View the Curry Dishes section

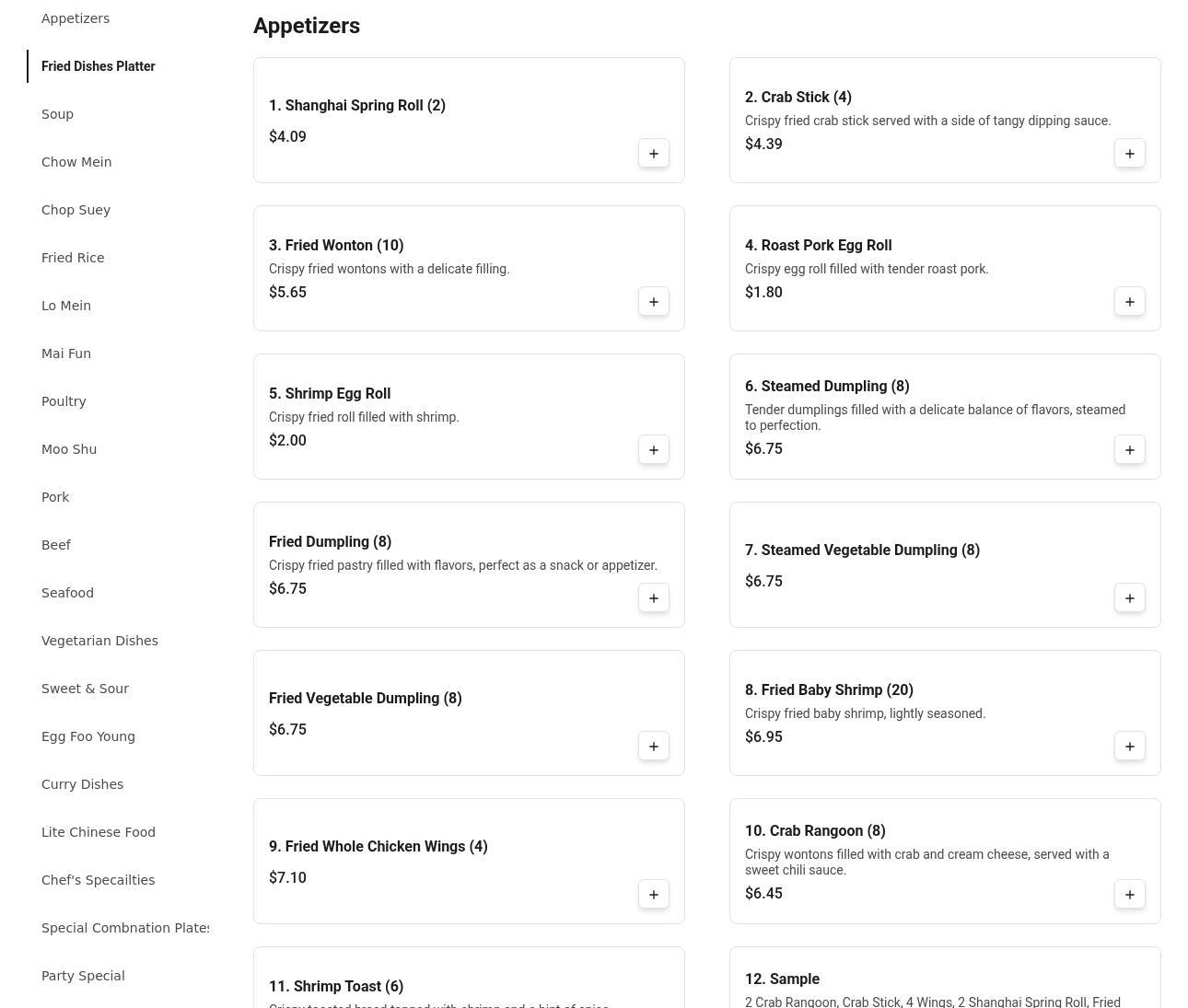[x=82, y=784]
